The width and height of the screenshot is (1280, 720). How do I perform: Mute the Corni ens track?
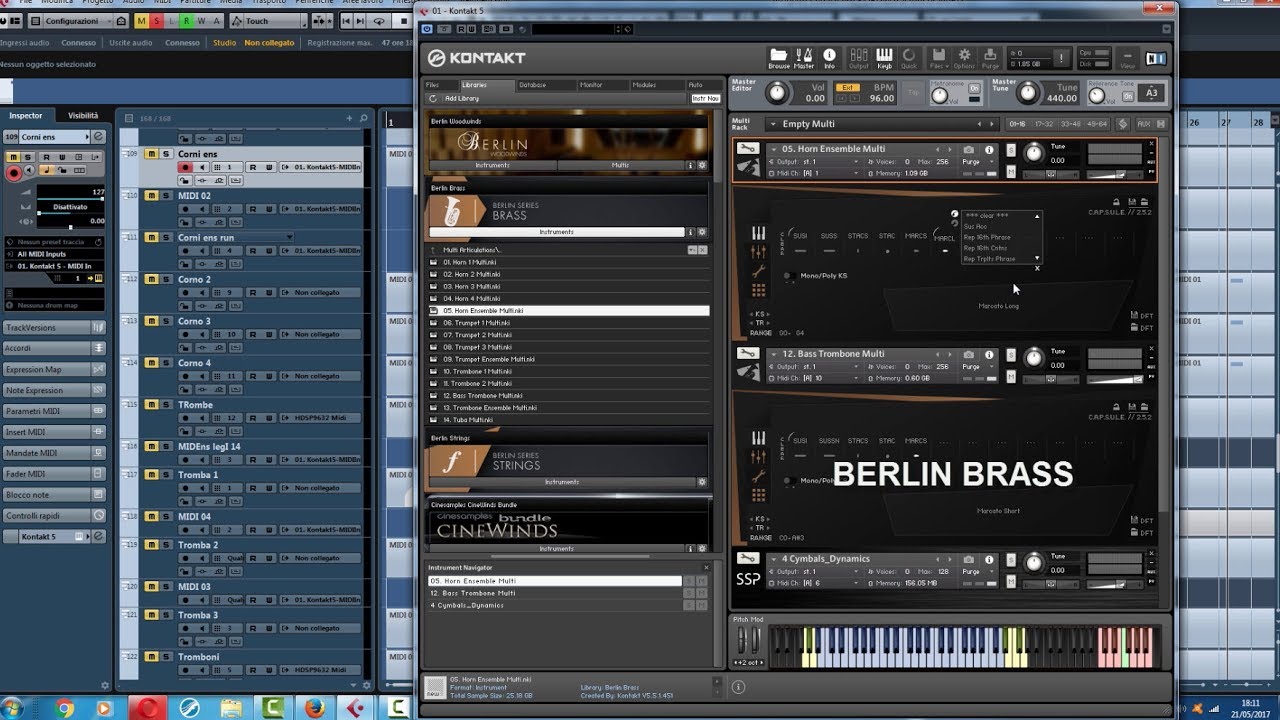click(151, 154)
